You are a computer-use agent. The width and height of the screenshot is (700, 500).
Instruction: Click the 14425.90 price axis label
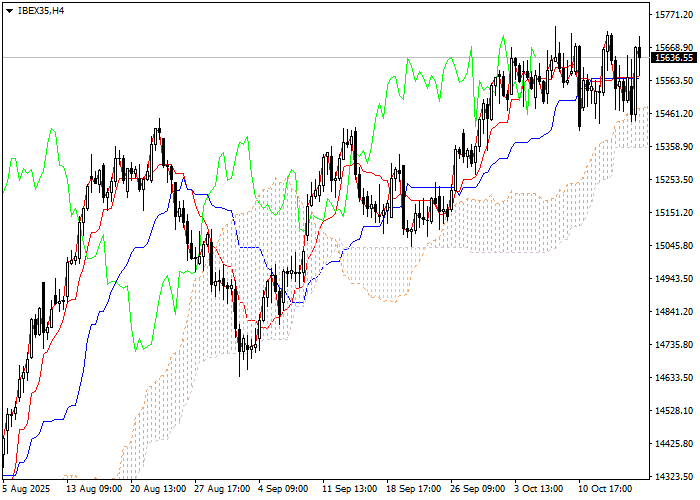coord(673,444)
